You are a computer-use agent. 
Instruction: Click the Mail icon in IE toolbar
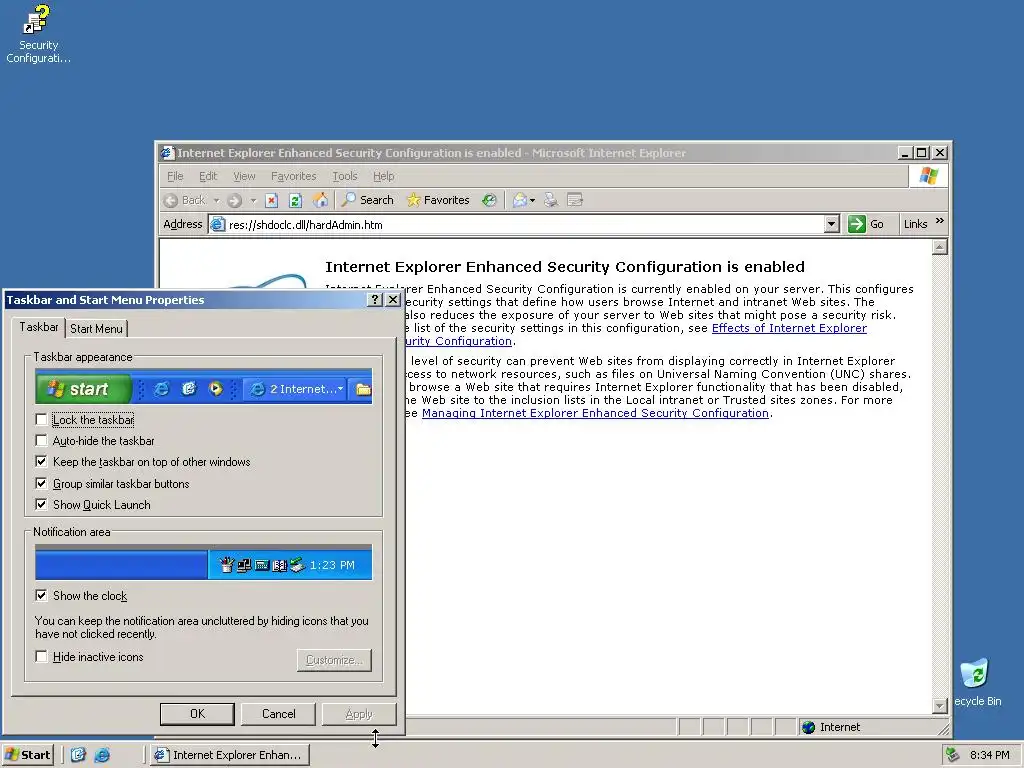click(x=520, y=200)
